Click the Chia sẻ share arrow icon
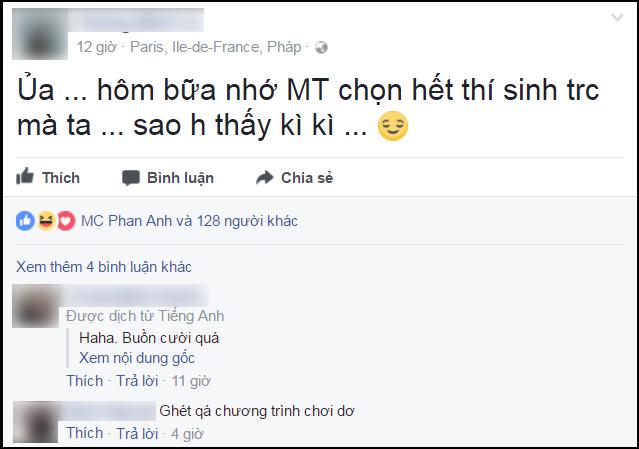The height and width of the screenshot is (449, 639). [264, 178]
